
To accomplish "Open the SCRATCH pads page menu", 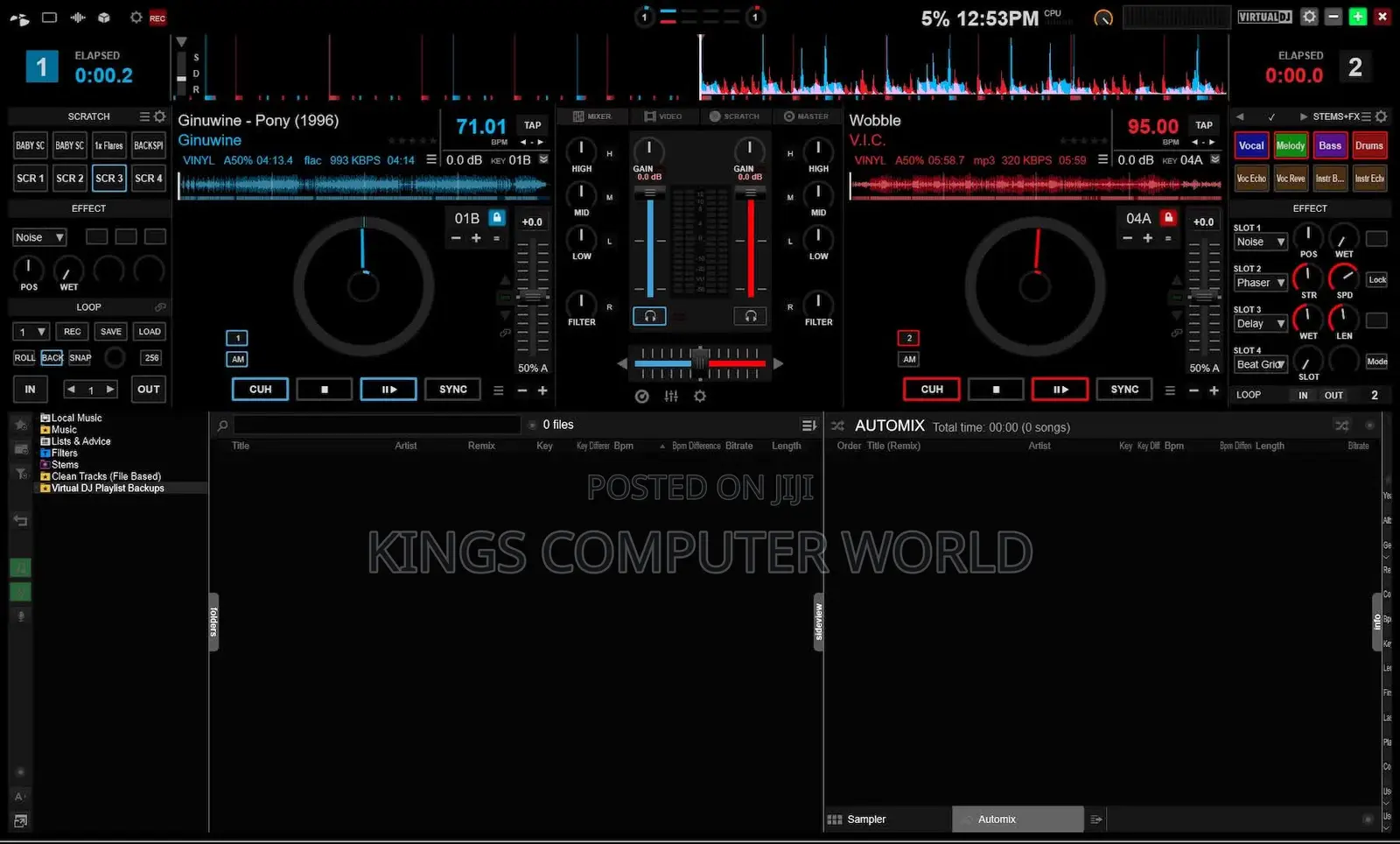I will 144,116.
